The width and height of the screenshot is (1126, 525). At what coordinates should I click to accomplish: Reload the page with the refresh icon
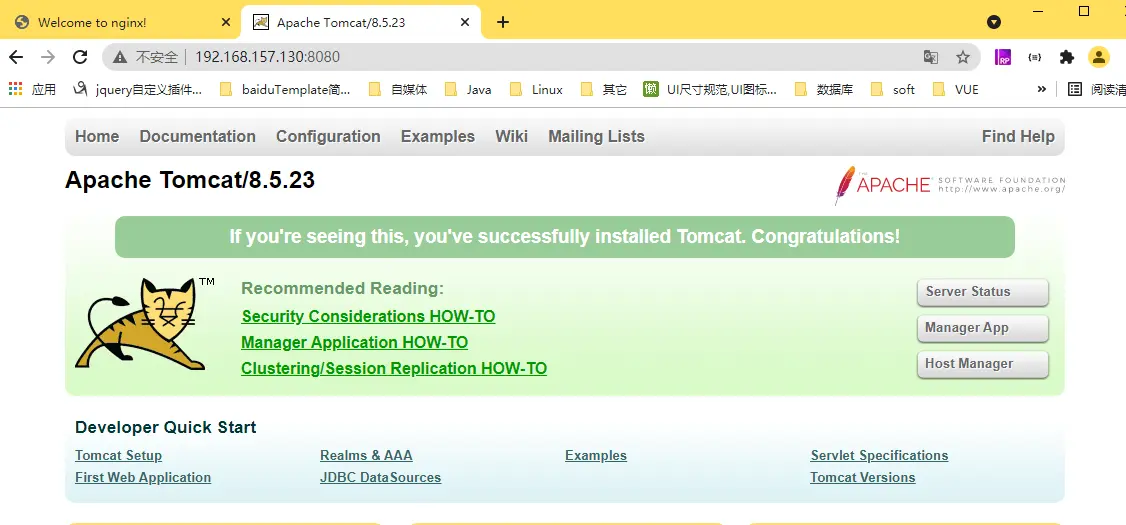click(80, 57)
